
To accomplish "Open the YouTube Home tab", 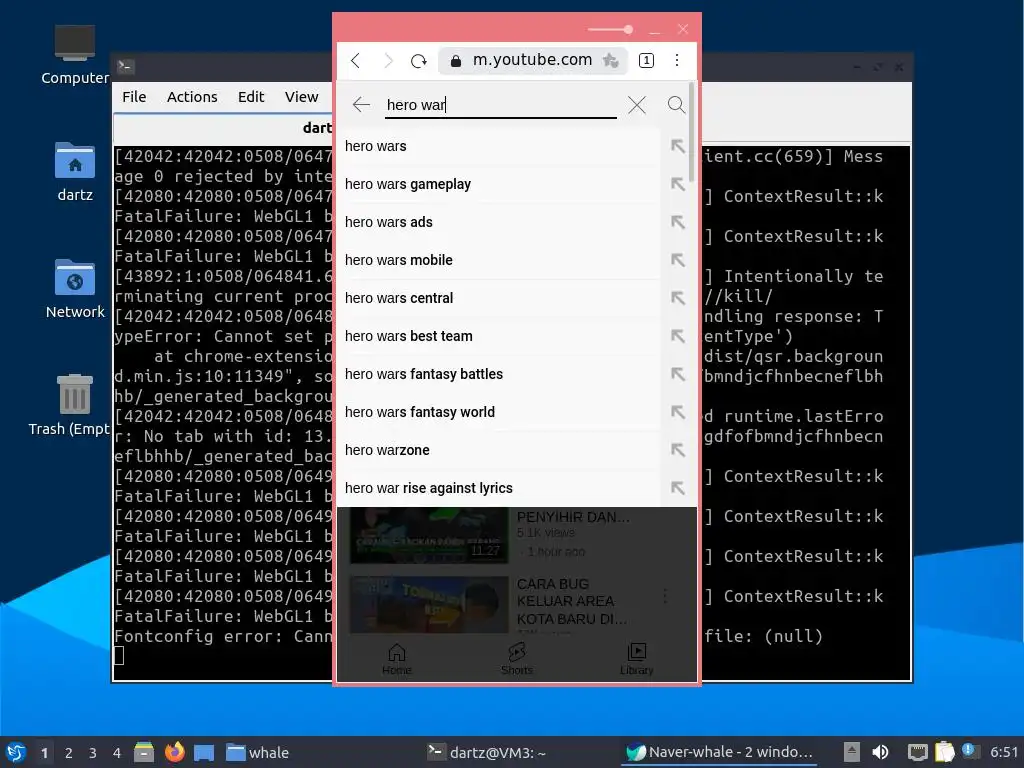I will pyautogui.click(x=396, y=659).
